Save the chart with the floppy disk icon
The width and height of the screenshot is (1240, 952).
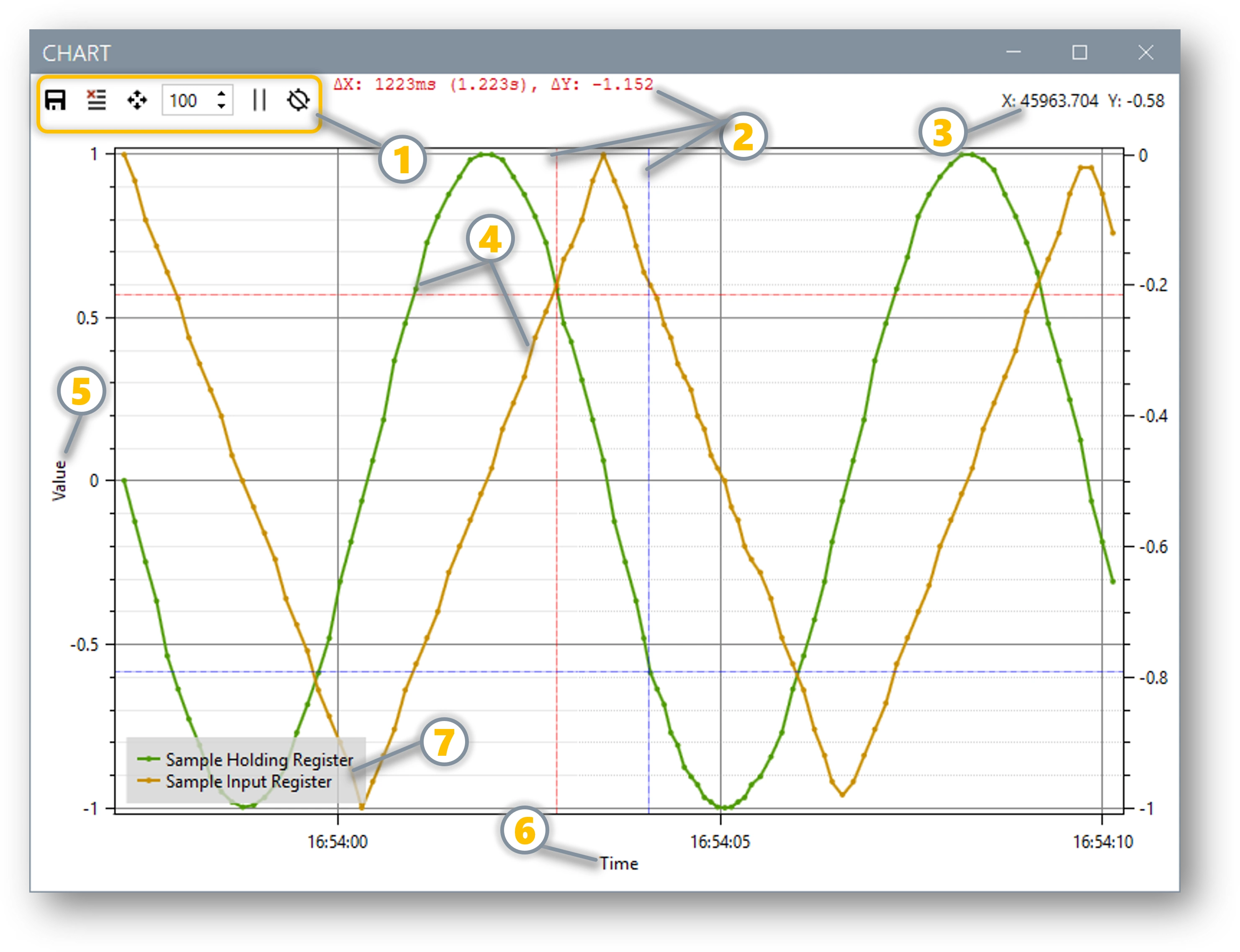pyautogui.click(x=55, y=100)
